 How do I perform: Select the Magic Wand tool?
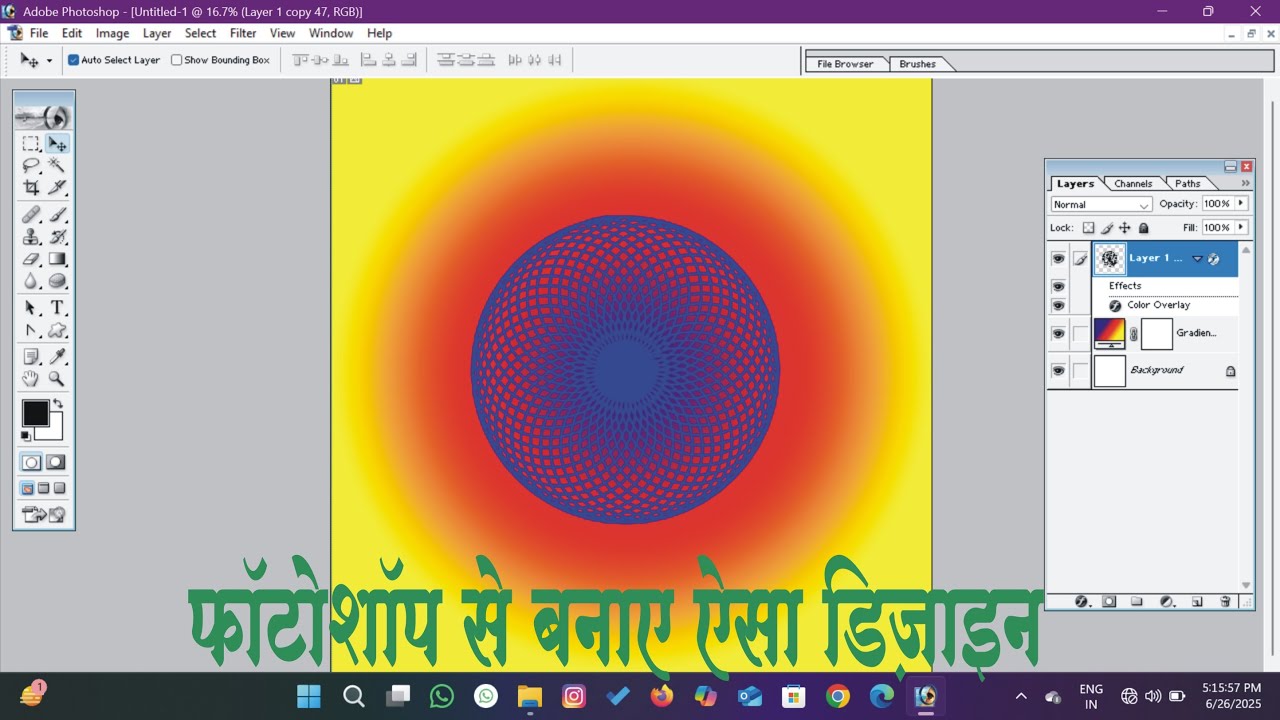point(57,165)
